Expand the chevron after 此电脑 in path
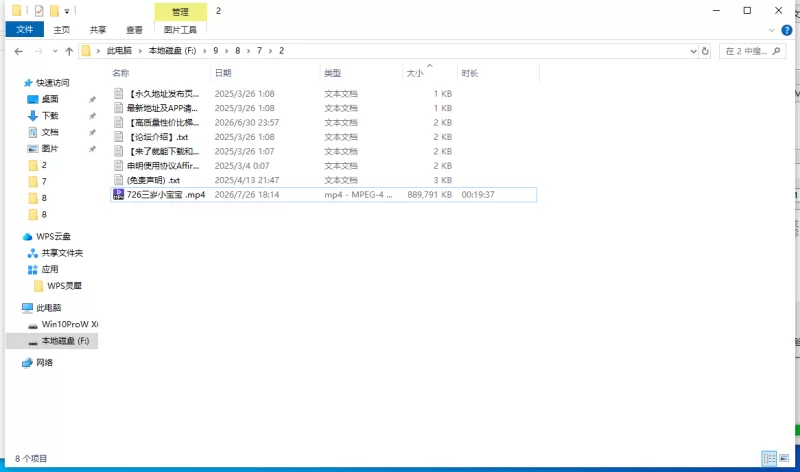Screen dimensions: 800x472 [140, 51]
